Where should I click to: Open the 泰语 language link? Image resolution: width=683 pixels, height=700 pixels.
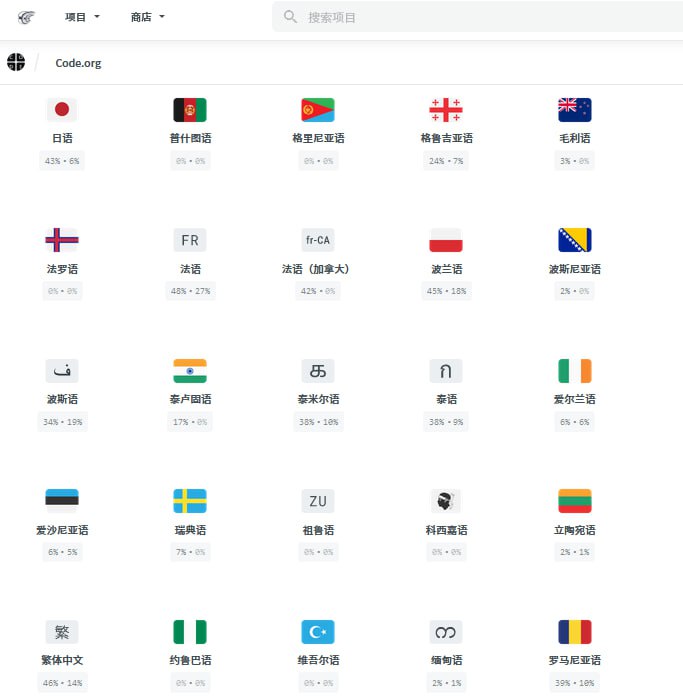click(x=446, y=399)
